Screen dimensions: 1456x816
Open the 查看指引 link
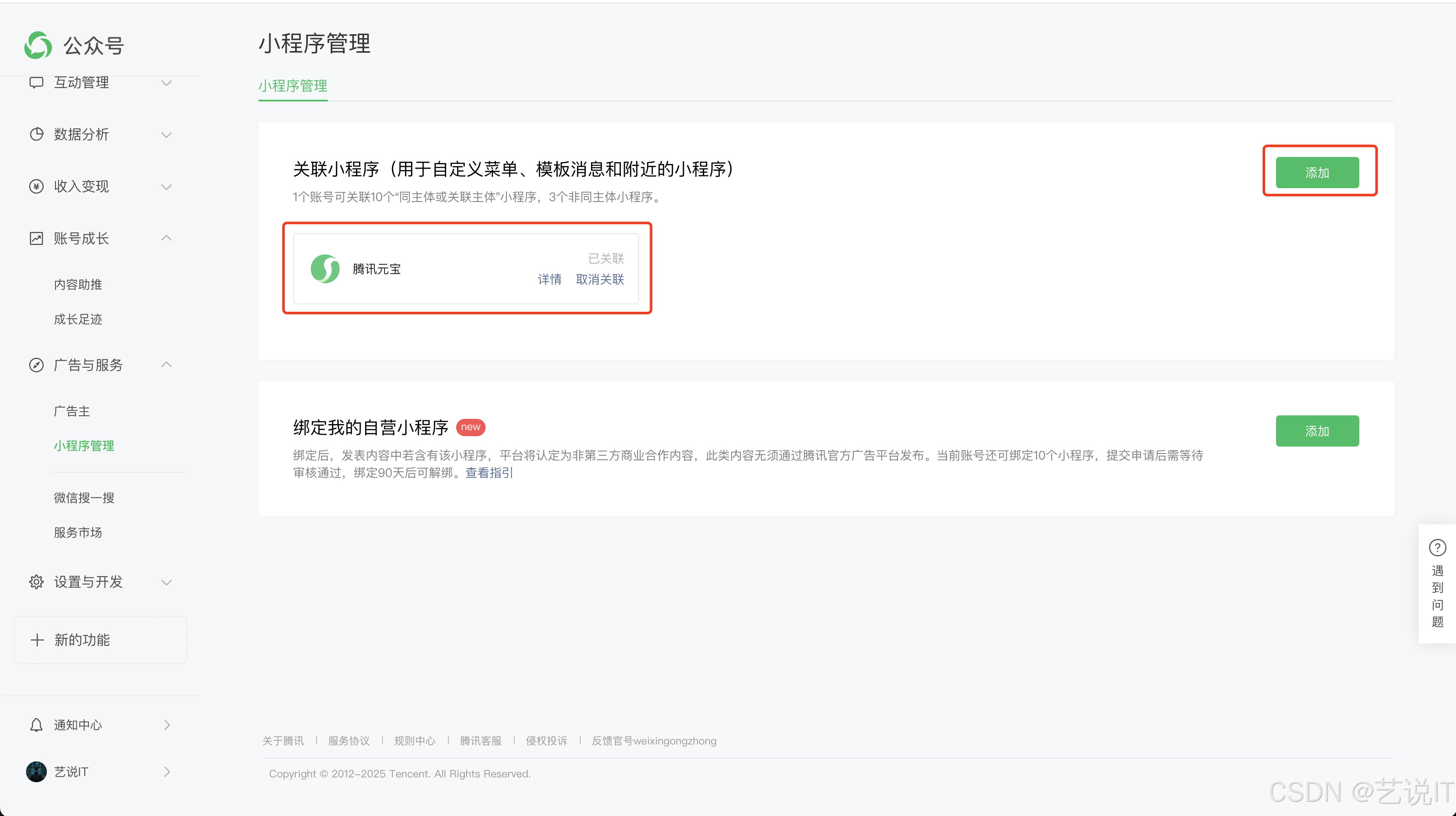[489, 473]
